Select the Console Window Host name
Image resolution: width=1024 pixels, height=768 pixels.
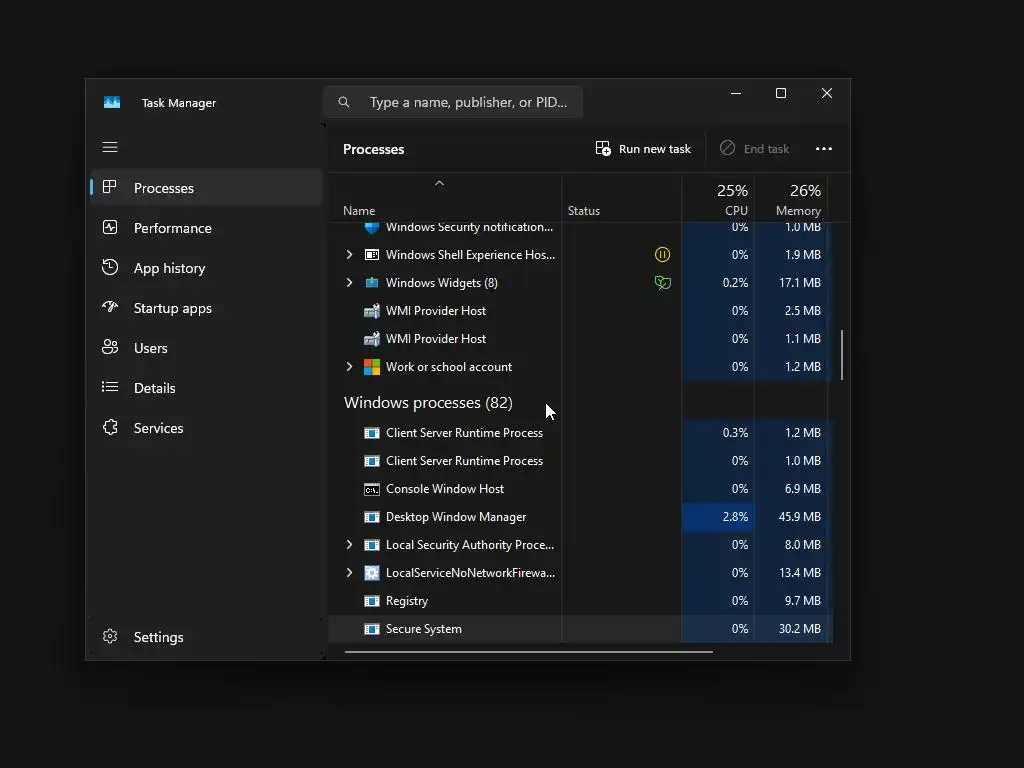pos(445,489)
